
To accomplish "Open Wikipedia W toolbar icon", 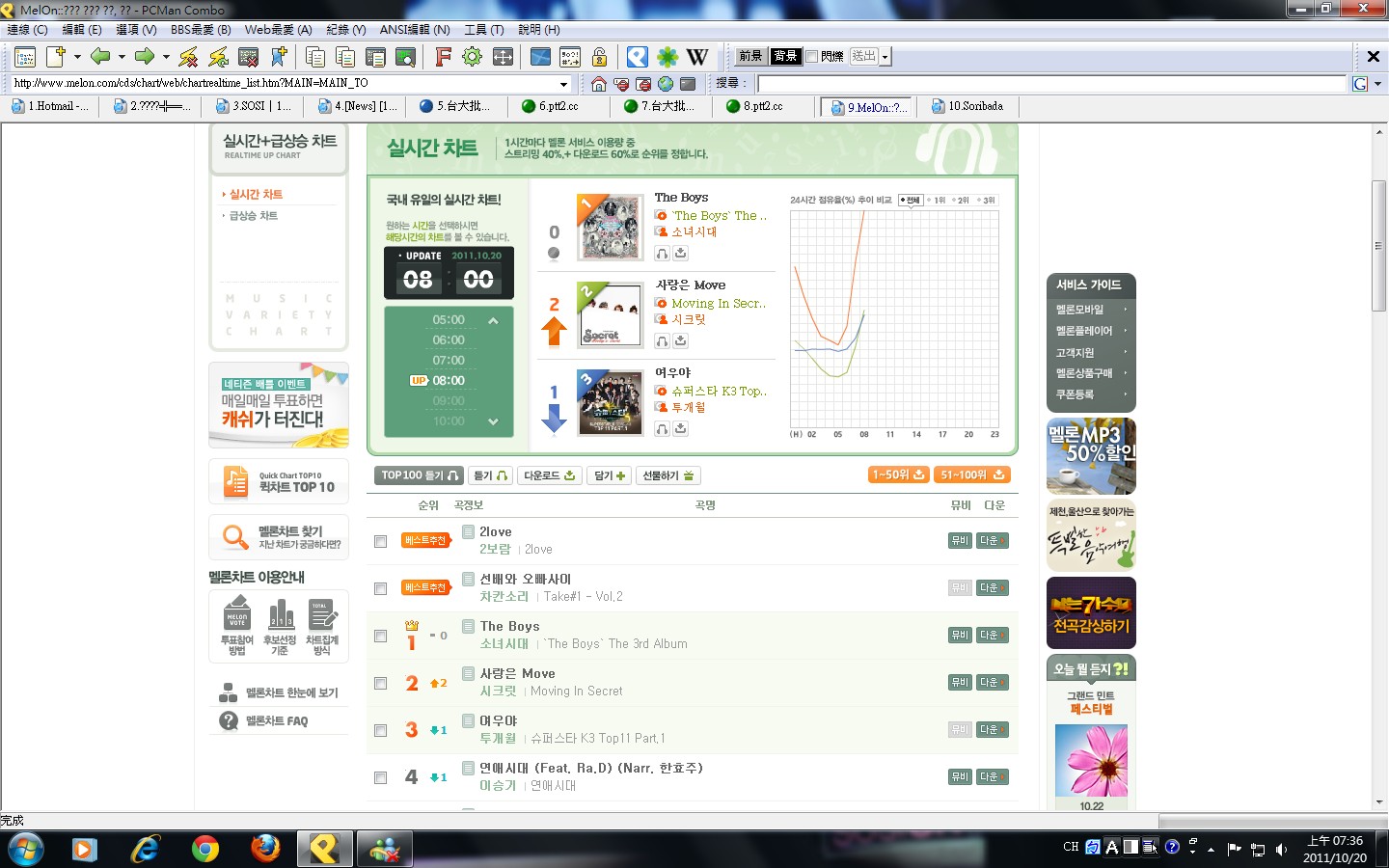I will (697, 57).
